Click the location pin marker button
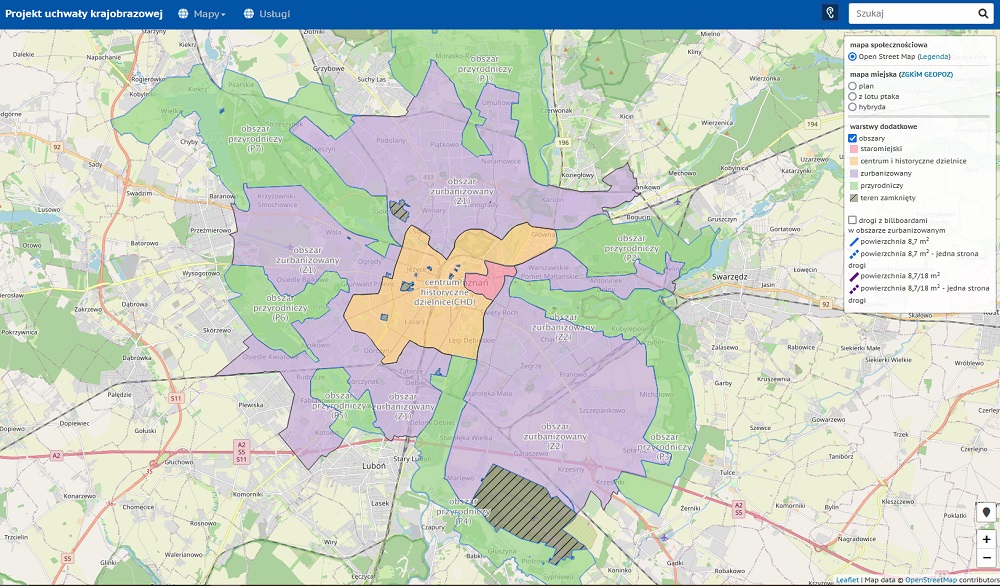This screenshot has width=1000, height=586. tap(986, 513)
